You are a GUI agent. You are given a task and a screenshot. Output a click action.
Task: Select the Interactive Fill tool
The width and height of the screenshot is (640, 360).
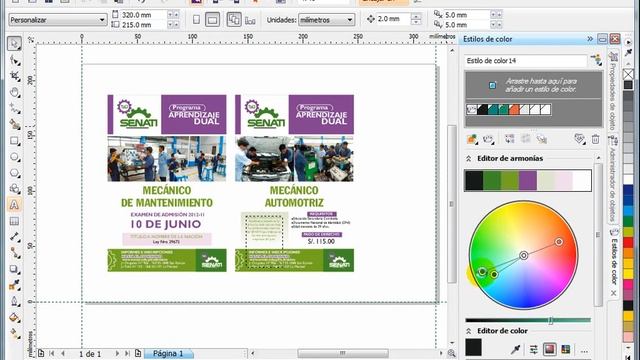click(14, 333)
